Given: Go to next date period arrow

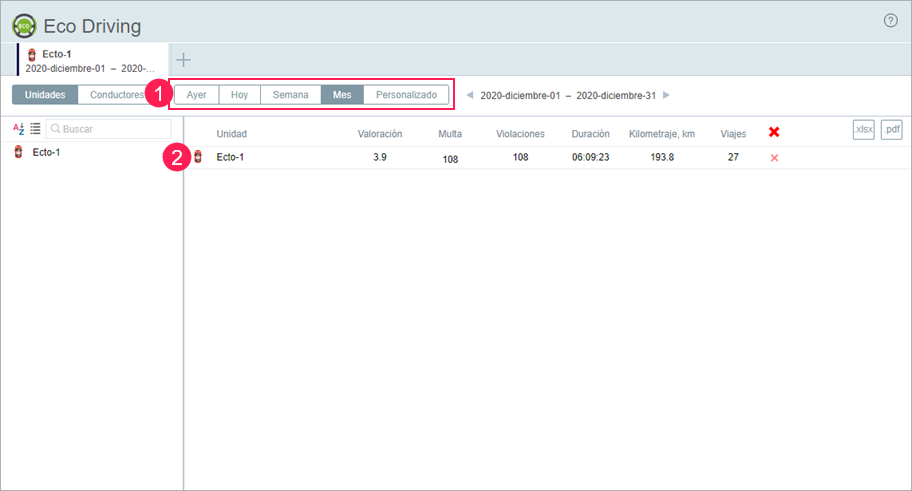Looking at the screenshot, I should pyautogui.click(x=667, y=96).
